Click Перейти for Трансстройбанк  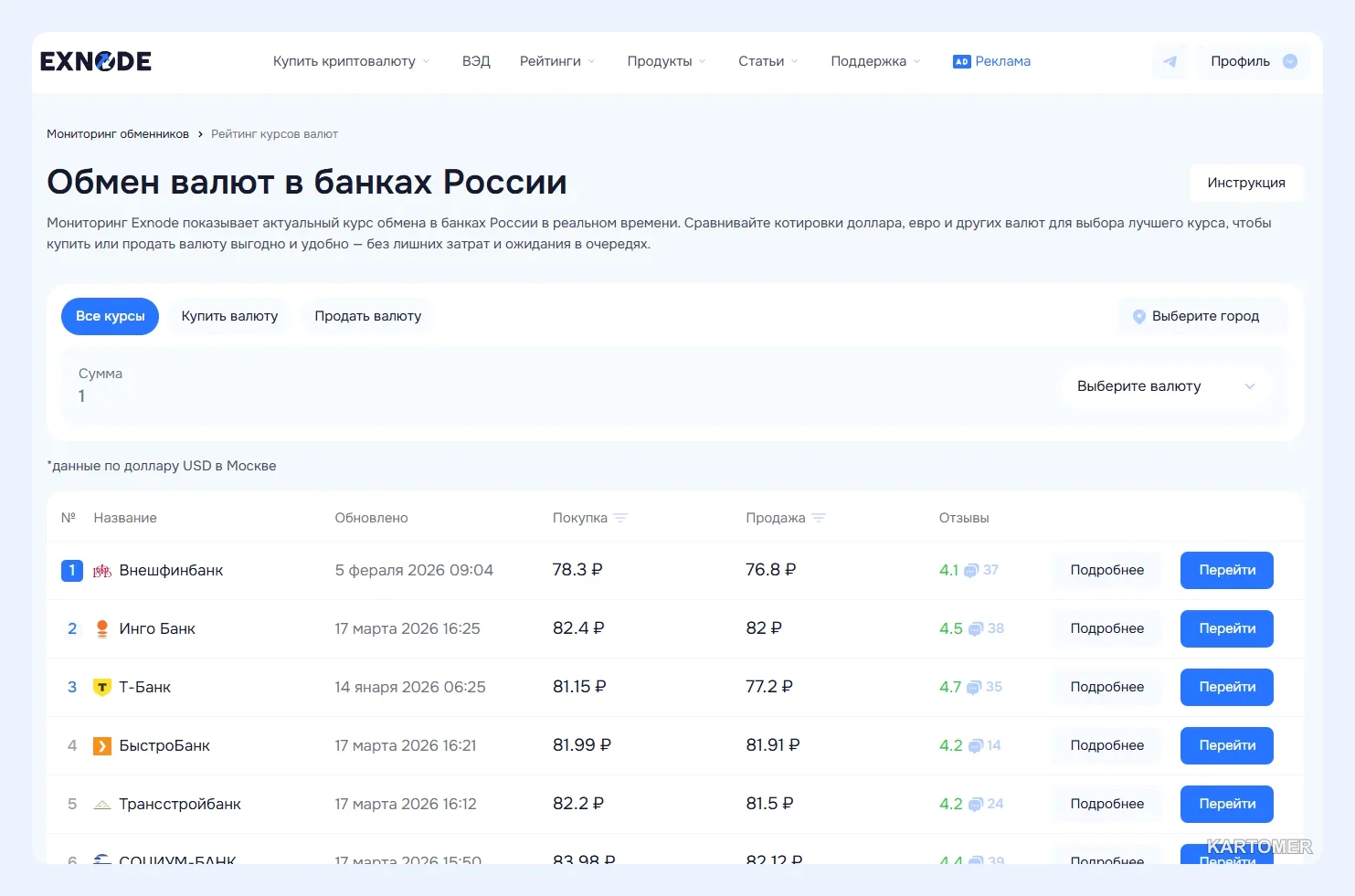[1227, 804]
